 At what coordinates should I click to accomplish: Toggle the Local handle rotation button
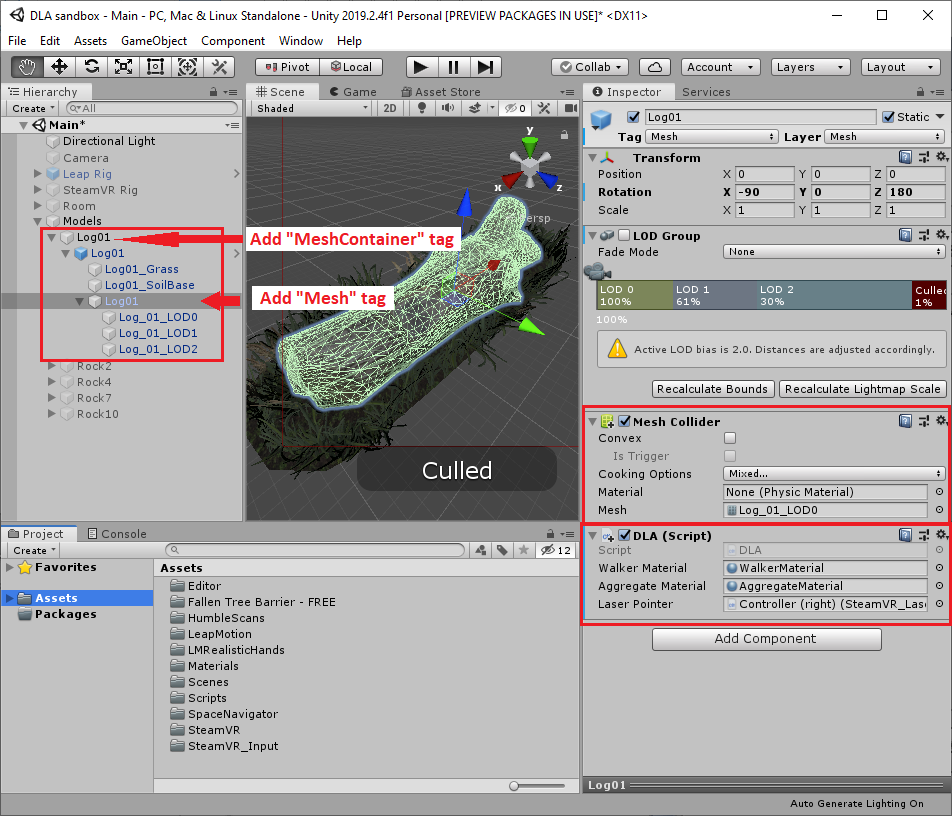tap(351, 67)
